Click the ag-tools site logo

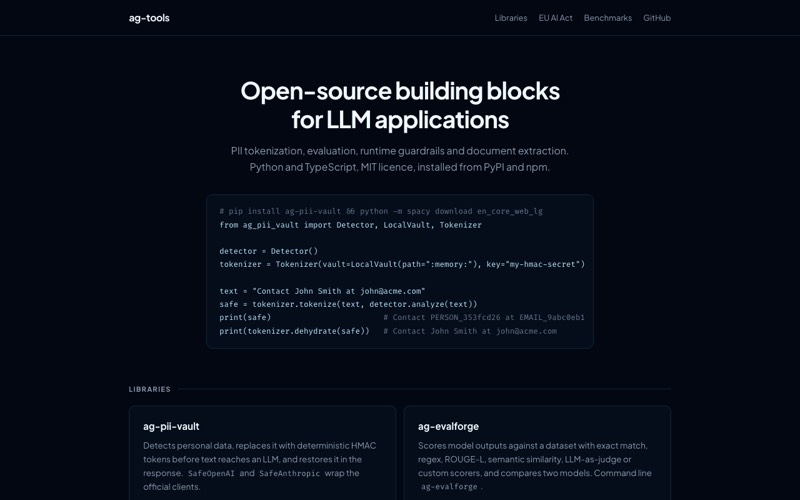[149, 18]
